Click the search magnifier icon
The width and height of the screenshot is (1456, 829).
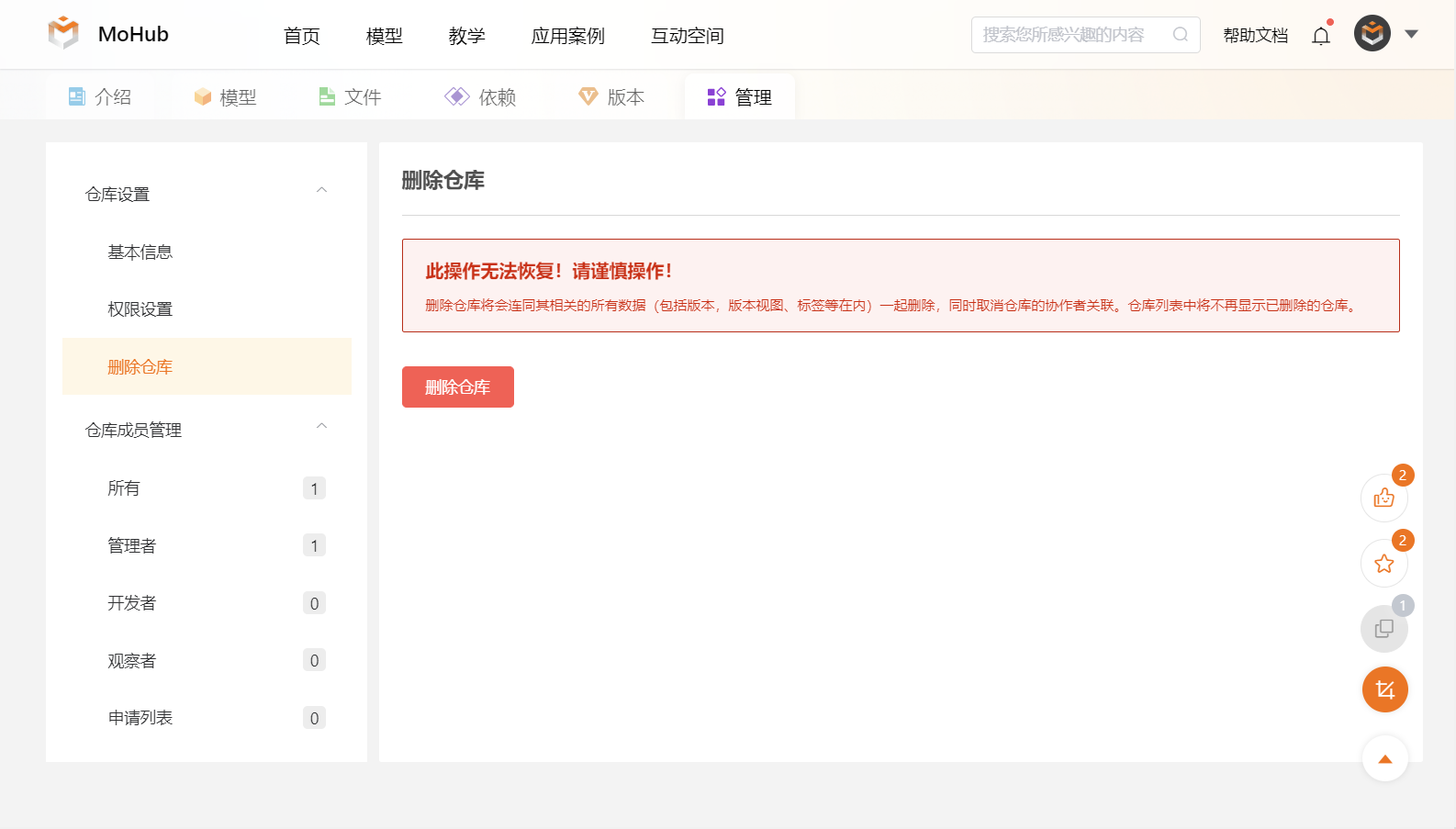pos(1181,35)
